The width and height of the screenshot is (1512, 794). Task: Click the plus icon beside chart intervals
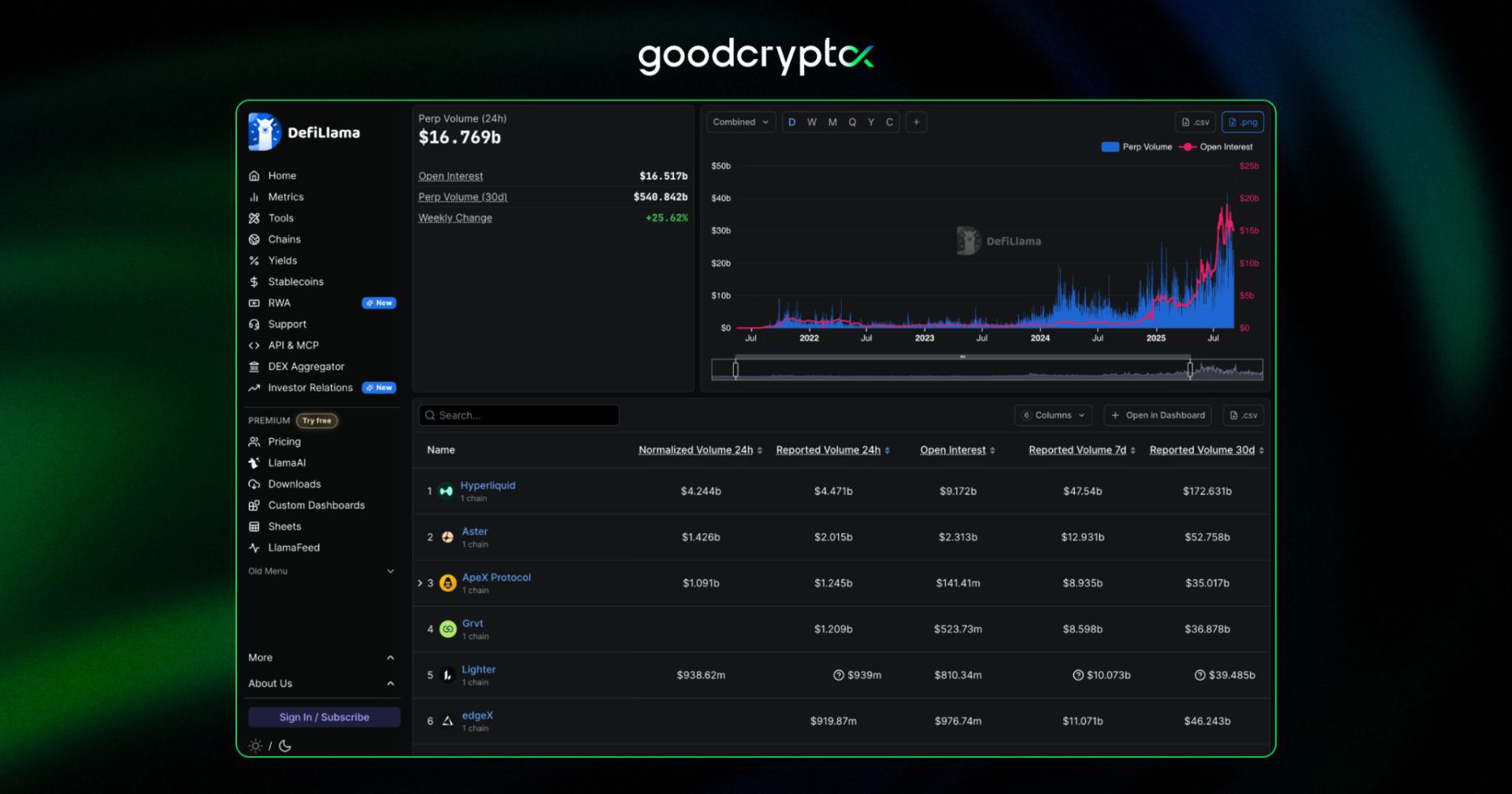[916, 122]
